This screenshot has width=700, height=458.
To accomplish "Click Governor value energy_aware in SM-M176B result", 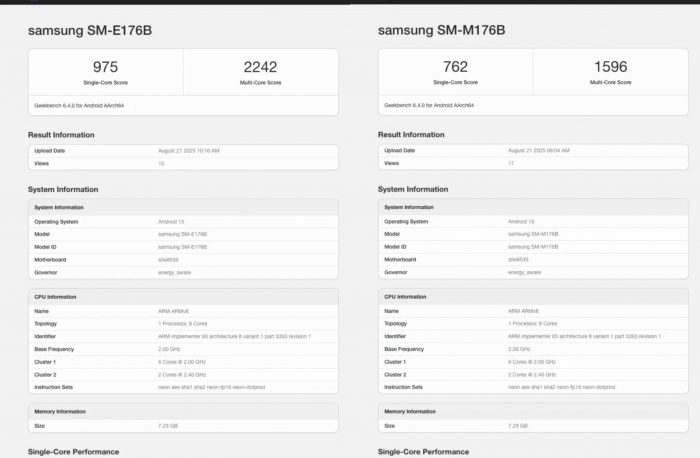I will tap(525, 272).
